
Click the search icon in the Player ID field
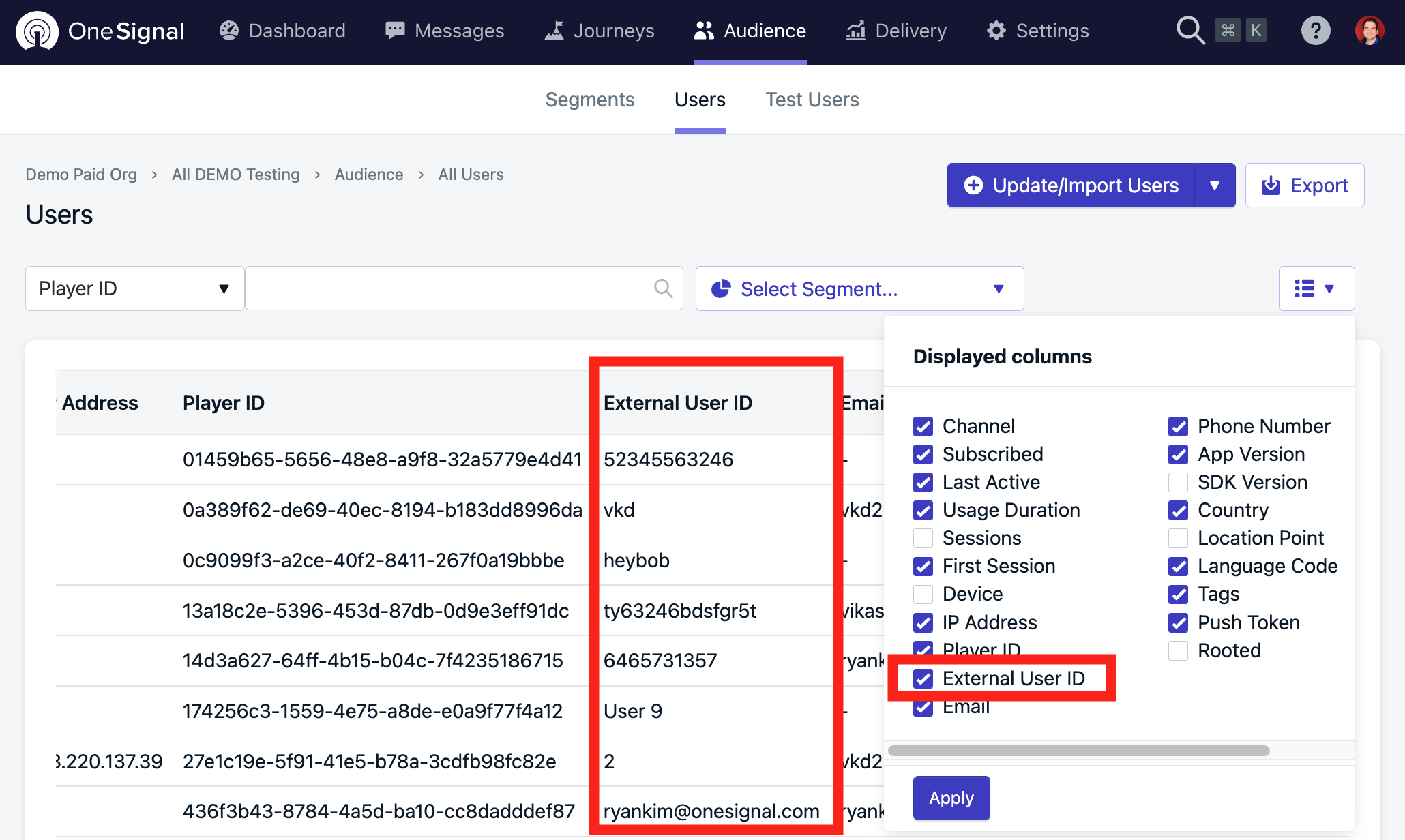pos(663,288)
